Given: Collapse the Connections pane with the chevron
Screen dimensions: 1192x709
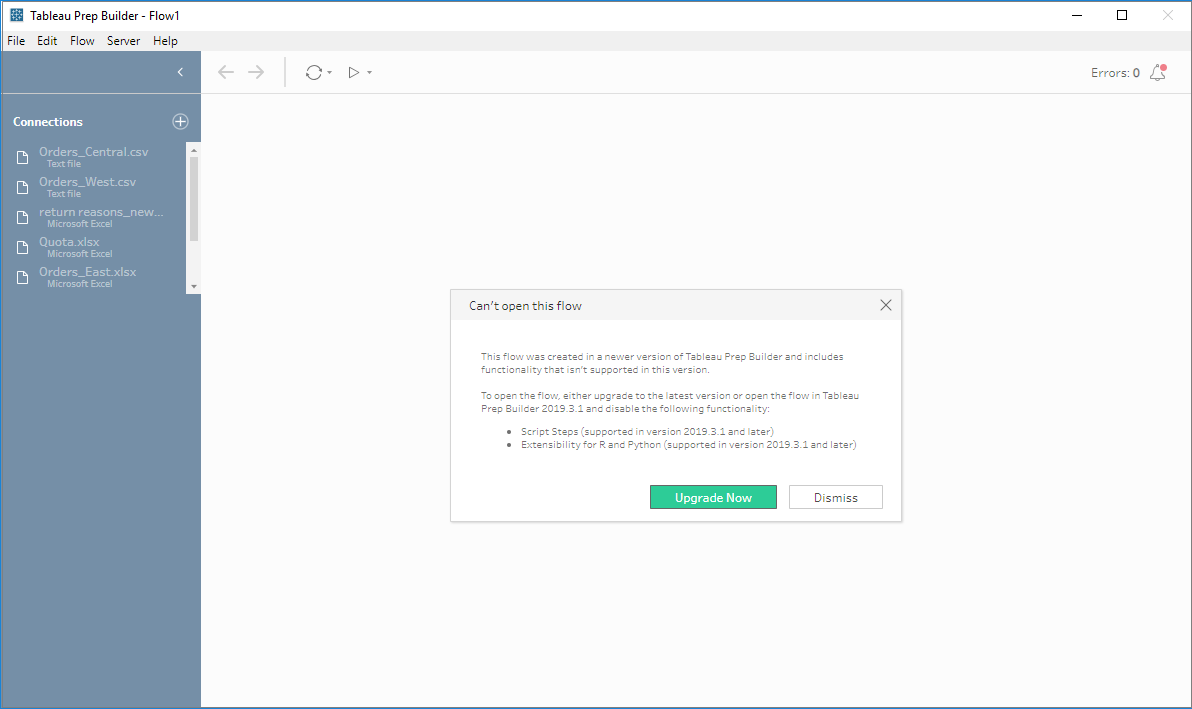Looking at the screenshot, I should (x=180, y=72).
